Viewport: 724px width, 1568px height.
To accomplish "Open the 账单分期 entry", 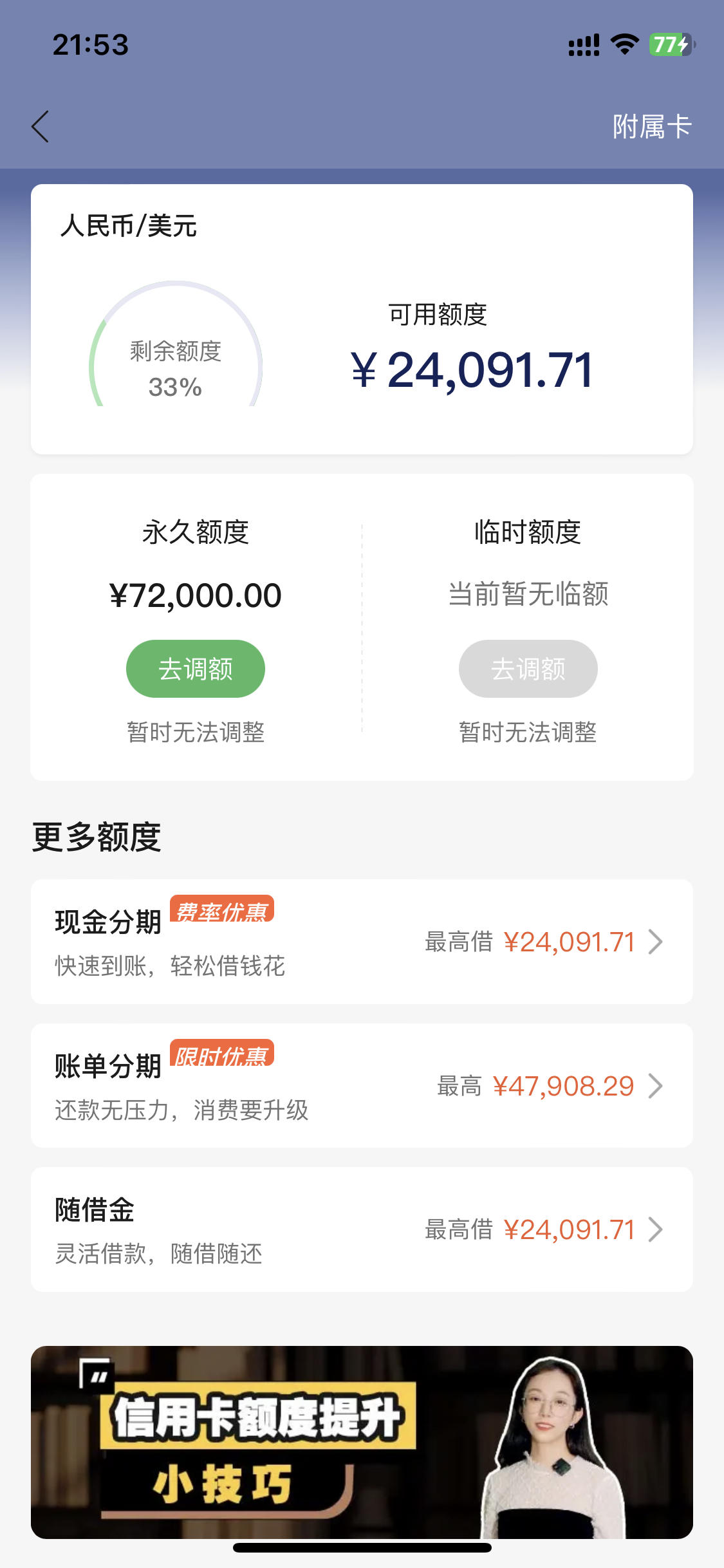I will [362, 1086].
